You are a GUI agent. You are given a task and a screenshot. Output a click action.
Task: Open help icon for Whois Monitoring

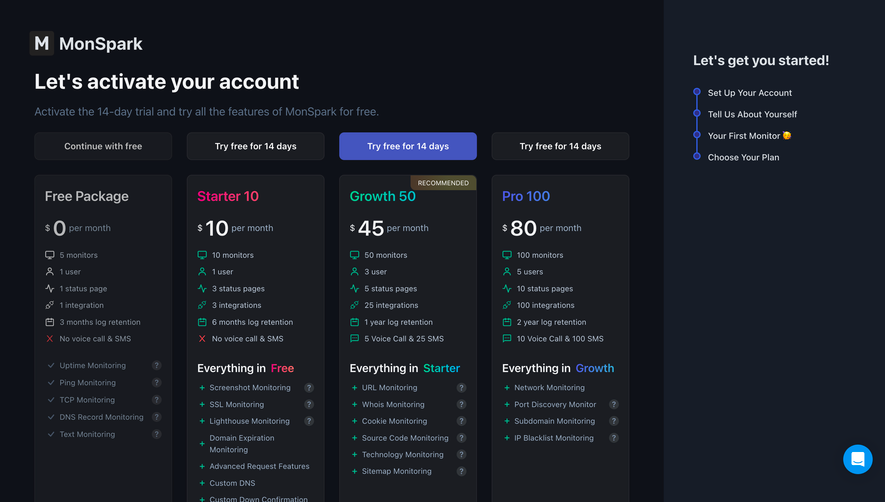click(x=461, y=404)
